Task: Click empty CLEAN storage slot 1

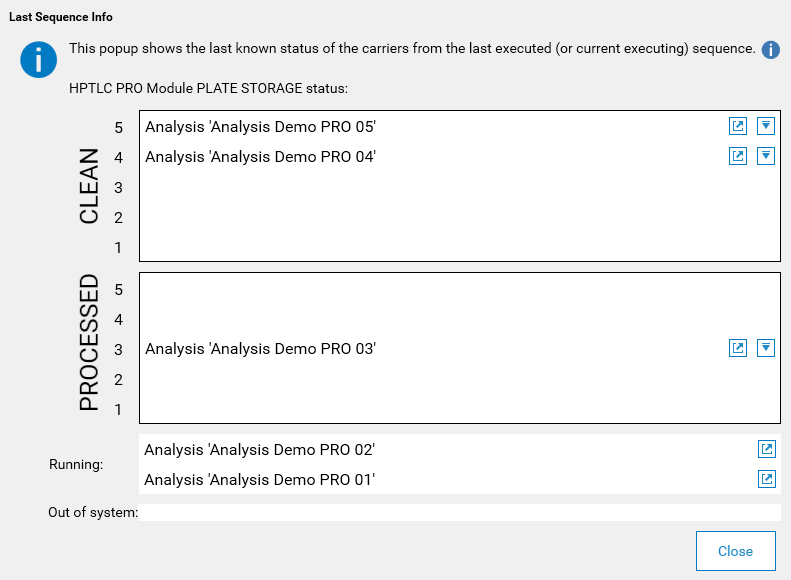Action: pos(460,248)
